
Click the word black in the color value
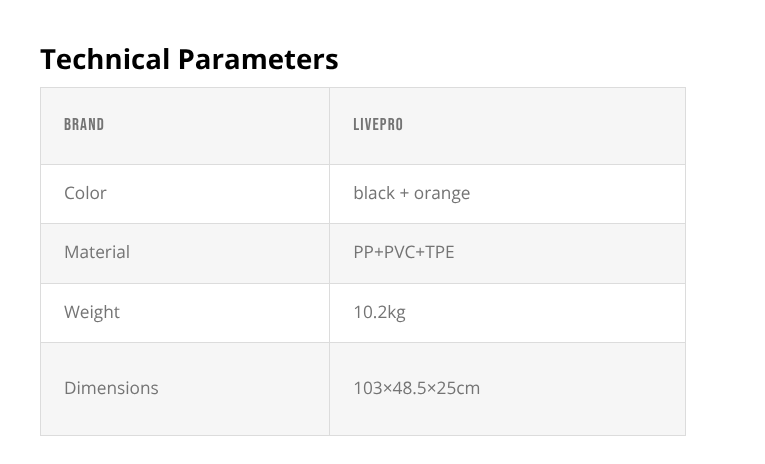tap(374, 193)
